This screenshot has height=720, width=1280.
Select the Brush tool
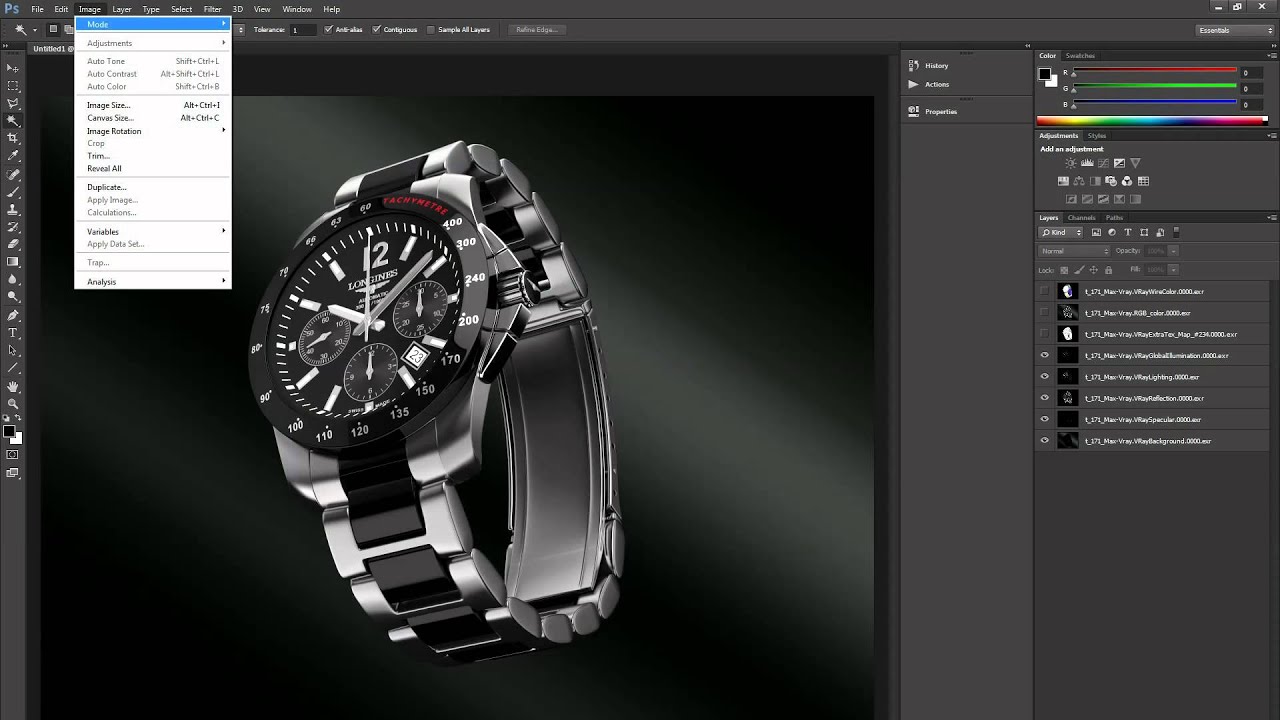click(13, 191)
